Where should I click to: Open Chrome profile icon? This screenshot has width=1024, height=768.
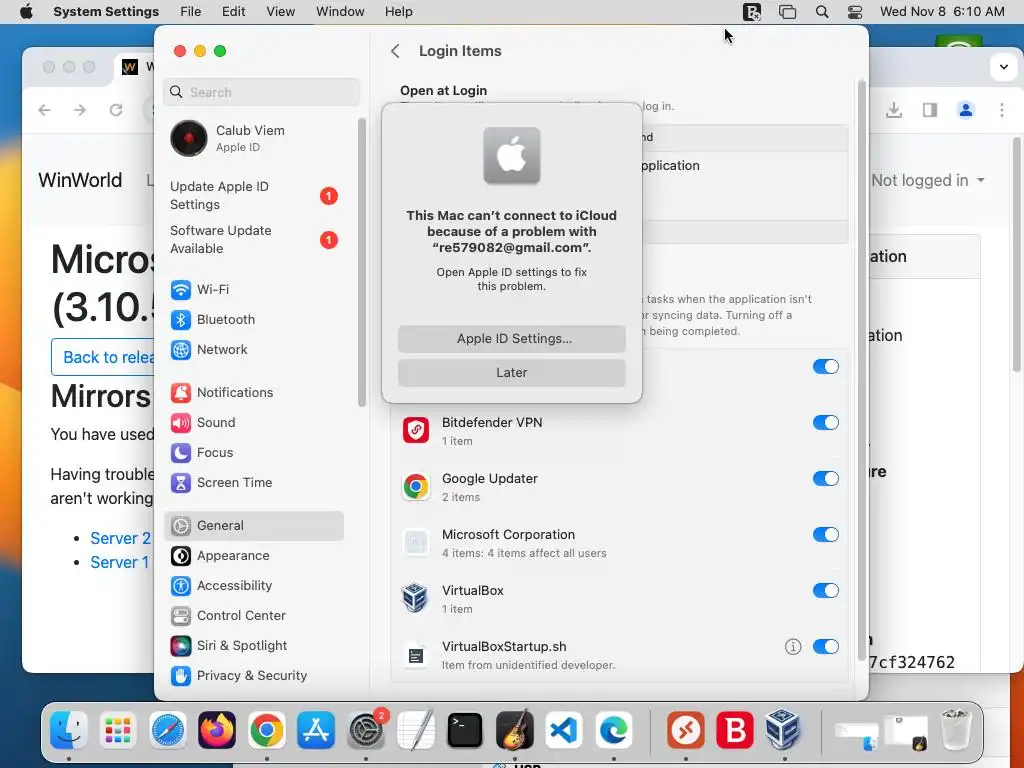(x=966, y=110)
